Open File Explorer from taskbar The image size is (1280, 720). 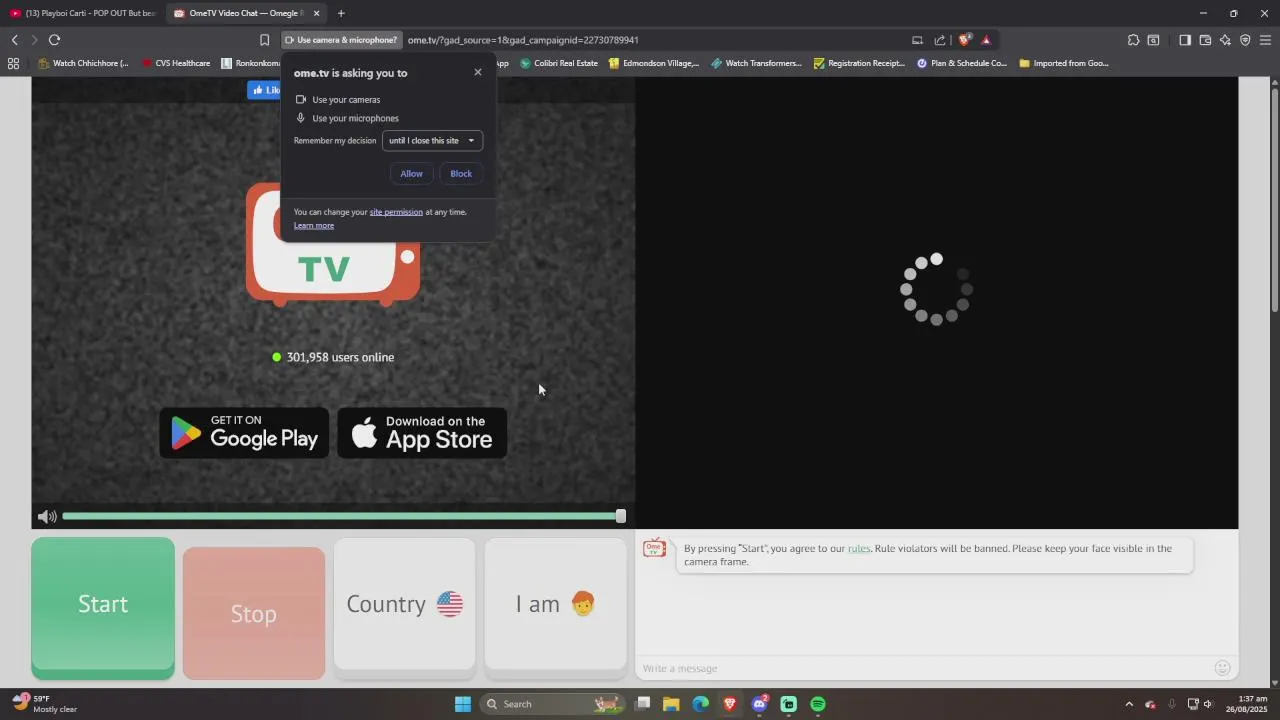(x=671, y=704)
